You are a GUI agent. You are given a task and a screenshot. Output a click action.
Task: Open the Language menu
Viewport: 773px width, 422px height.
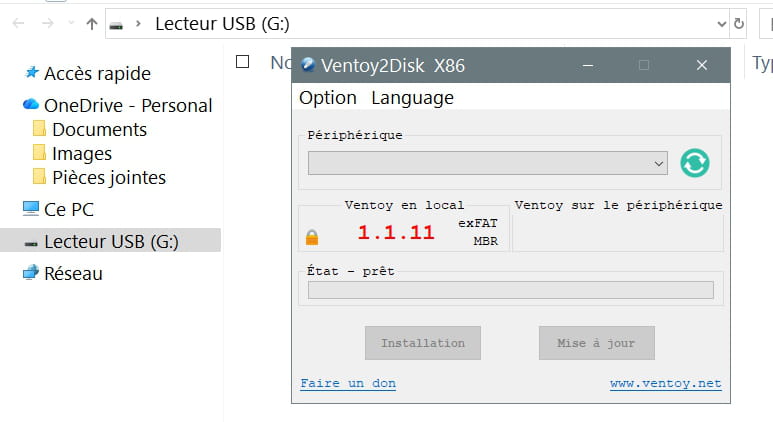point(412,97)
